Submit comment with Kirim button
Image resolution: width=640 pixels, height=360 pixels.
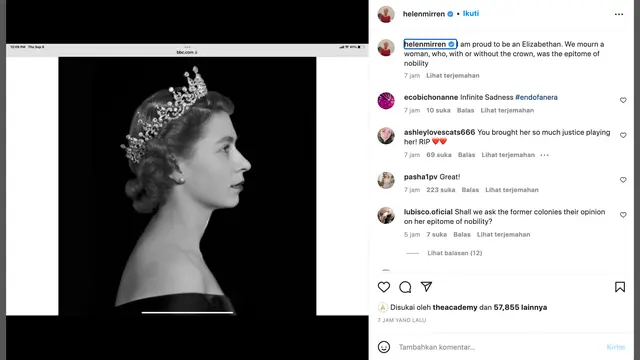click(x=616, y=347)
